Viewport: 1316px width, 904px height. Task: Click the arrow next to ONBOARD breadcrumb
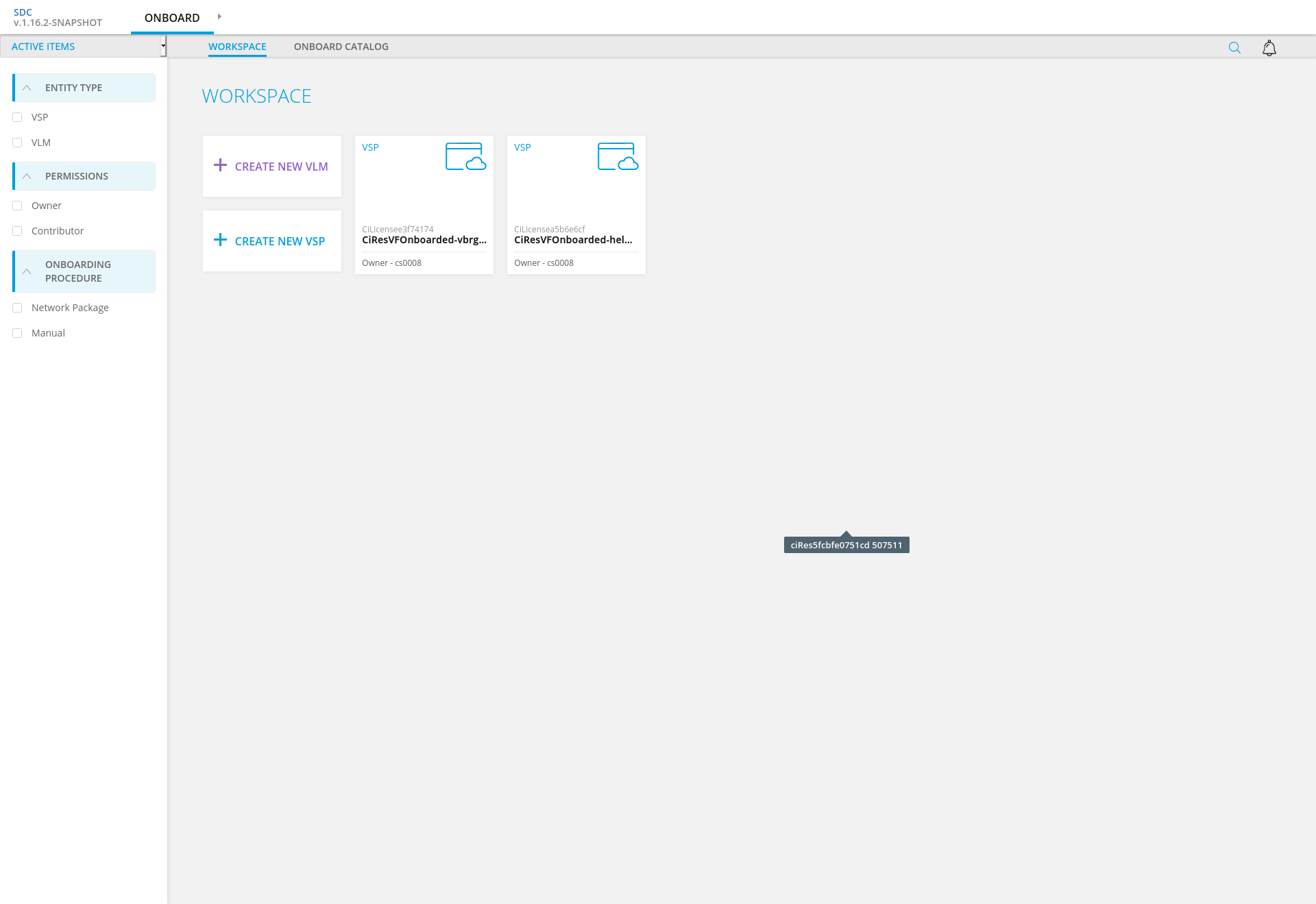(219, 16)
